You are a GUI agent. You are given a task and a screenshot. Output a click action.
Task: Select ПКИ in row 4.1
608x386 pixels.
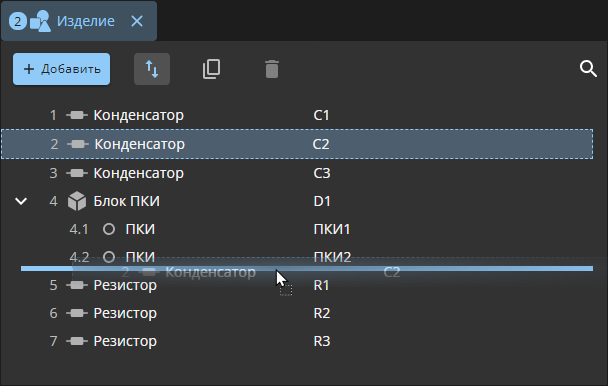coord(140,229)
